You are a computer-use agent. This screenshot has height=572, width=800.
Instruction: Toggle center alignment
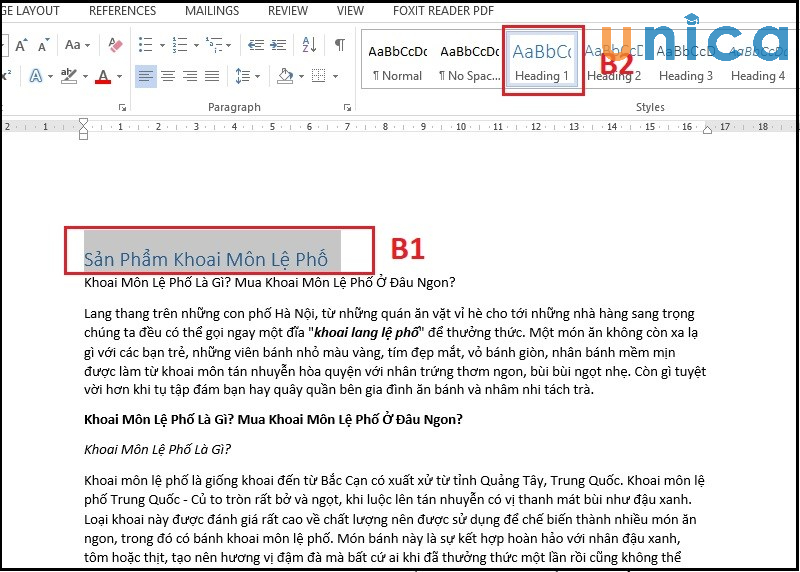point(168,77)
